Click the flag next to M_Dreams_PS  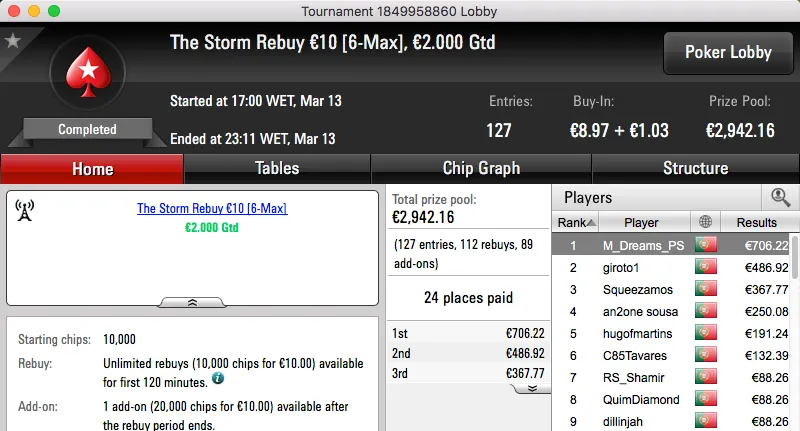pos(705,245)
